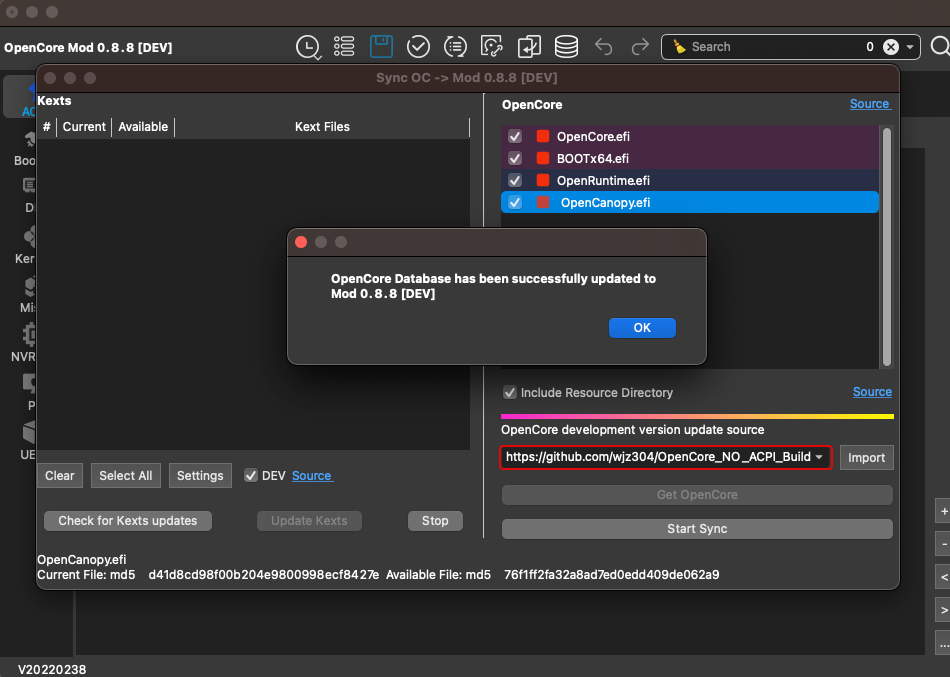Close the database updated message dialog

pyautogui.click(x=301, y=242)
